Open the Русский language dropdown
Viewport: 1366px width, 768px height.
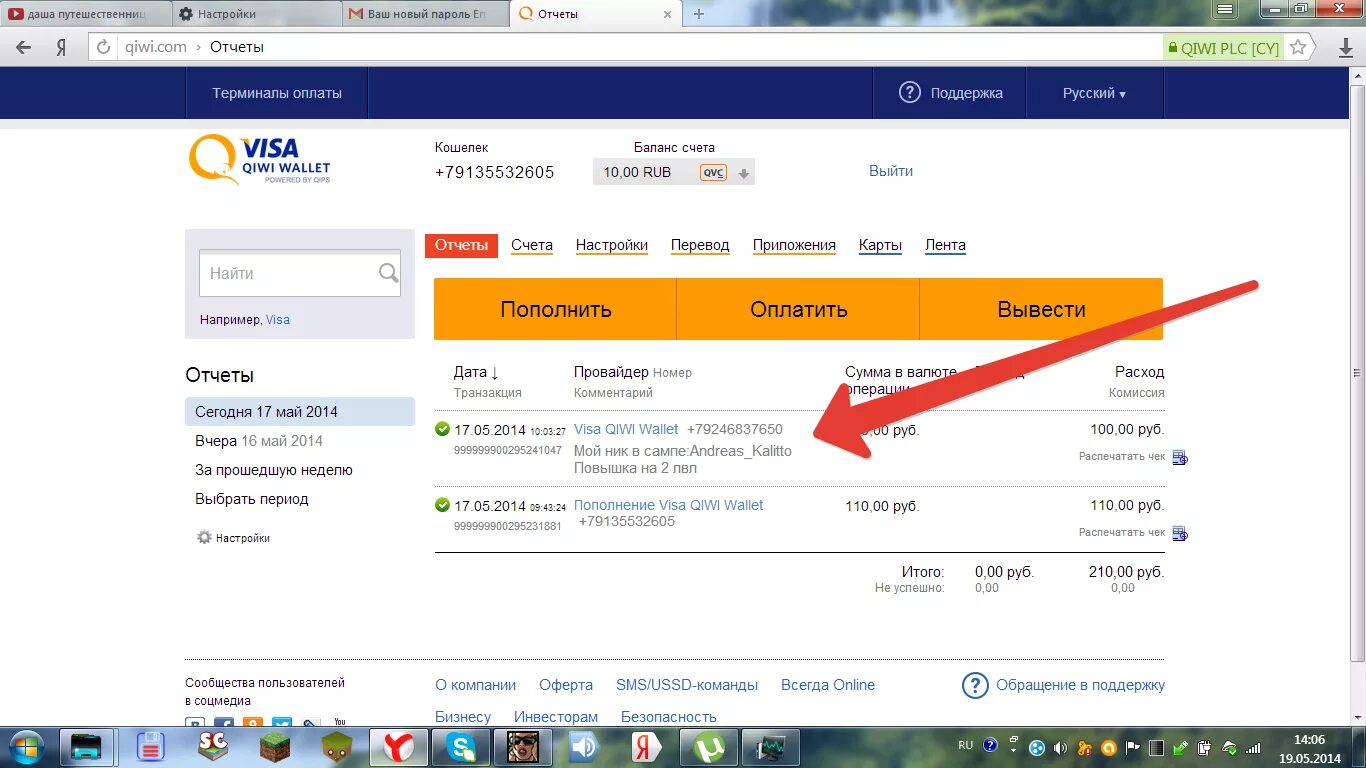click(1094, 93)
